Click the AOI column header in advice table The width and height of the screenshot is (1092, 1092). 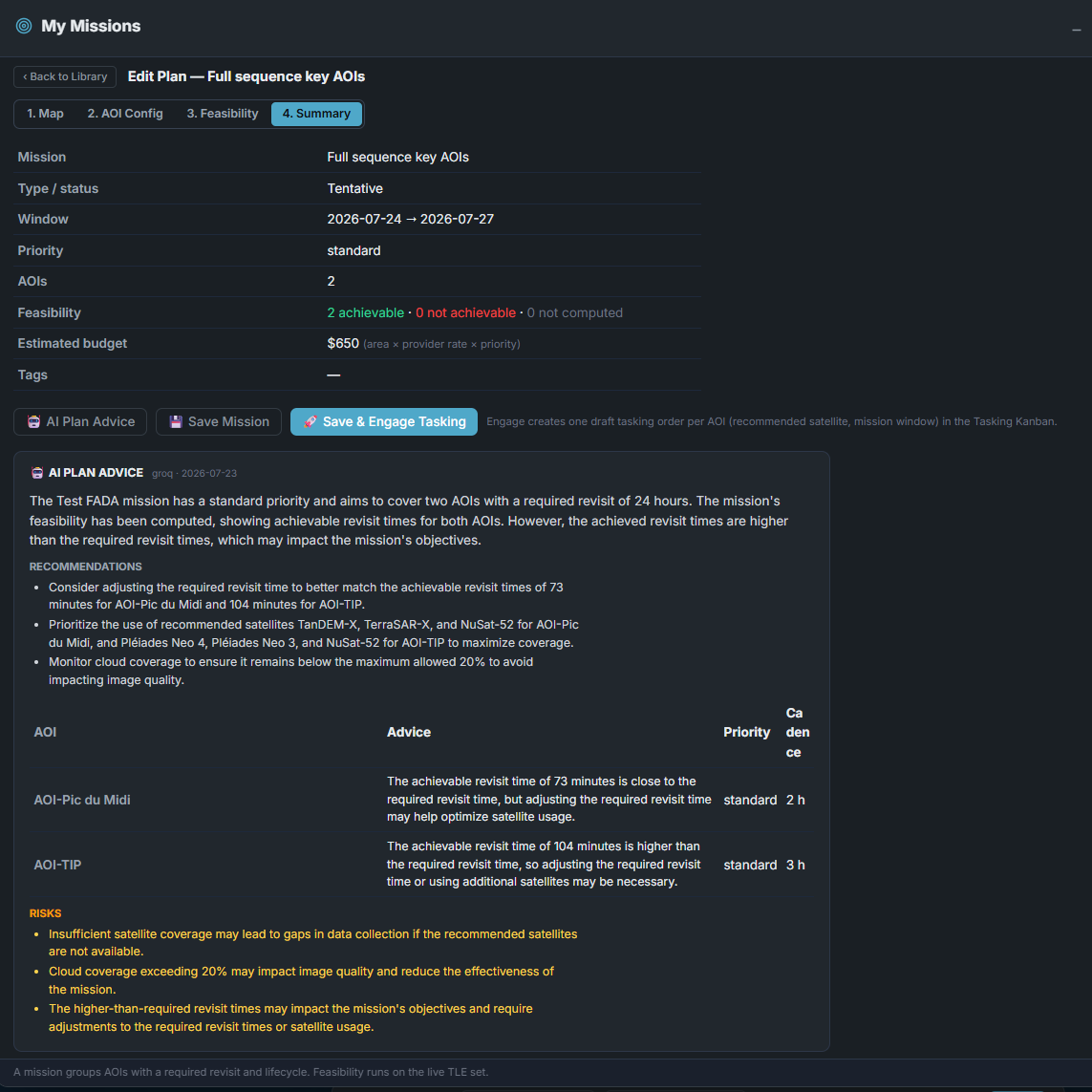(x=45, y=733)
